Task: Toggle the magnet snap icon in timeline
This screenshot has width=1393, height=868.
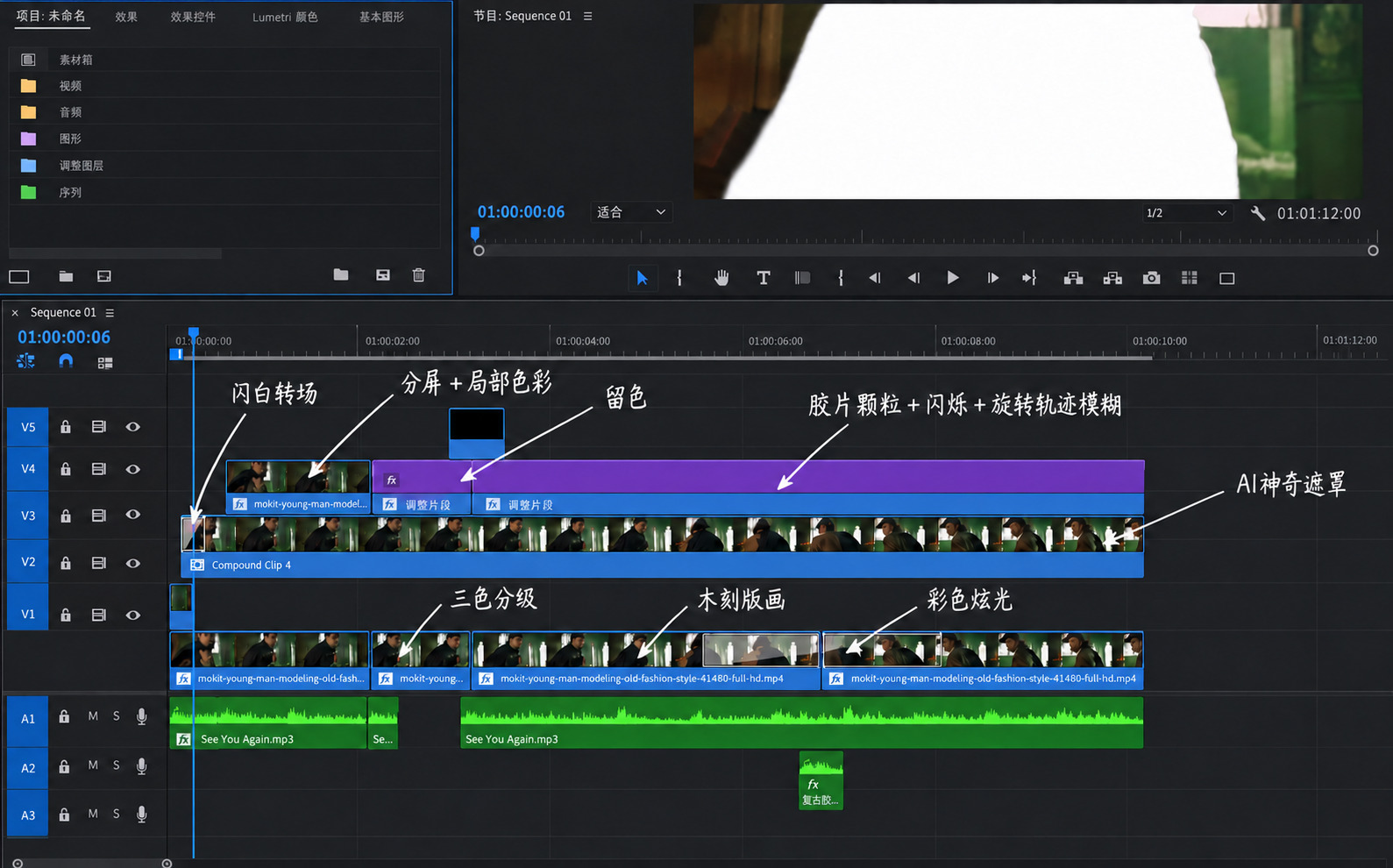Action: 66,361
